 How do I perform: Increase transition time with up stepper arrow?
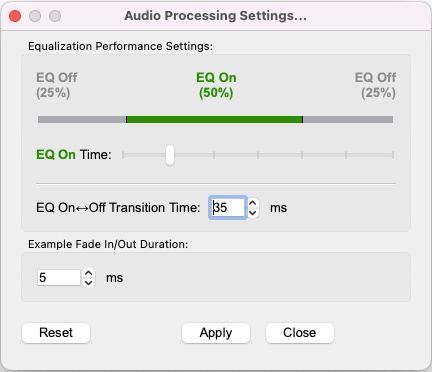coord(253,203)
